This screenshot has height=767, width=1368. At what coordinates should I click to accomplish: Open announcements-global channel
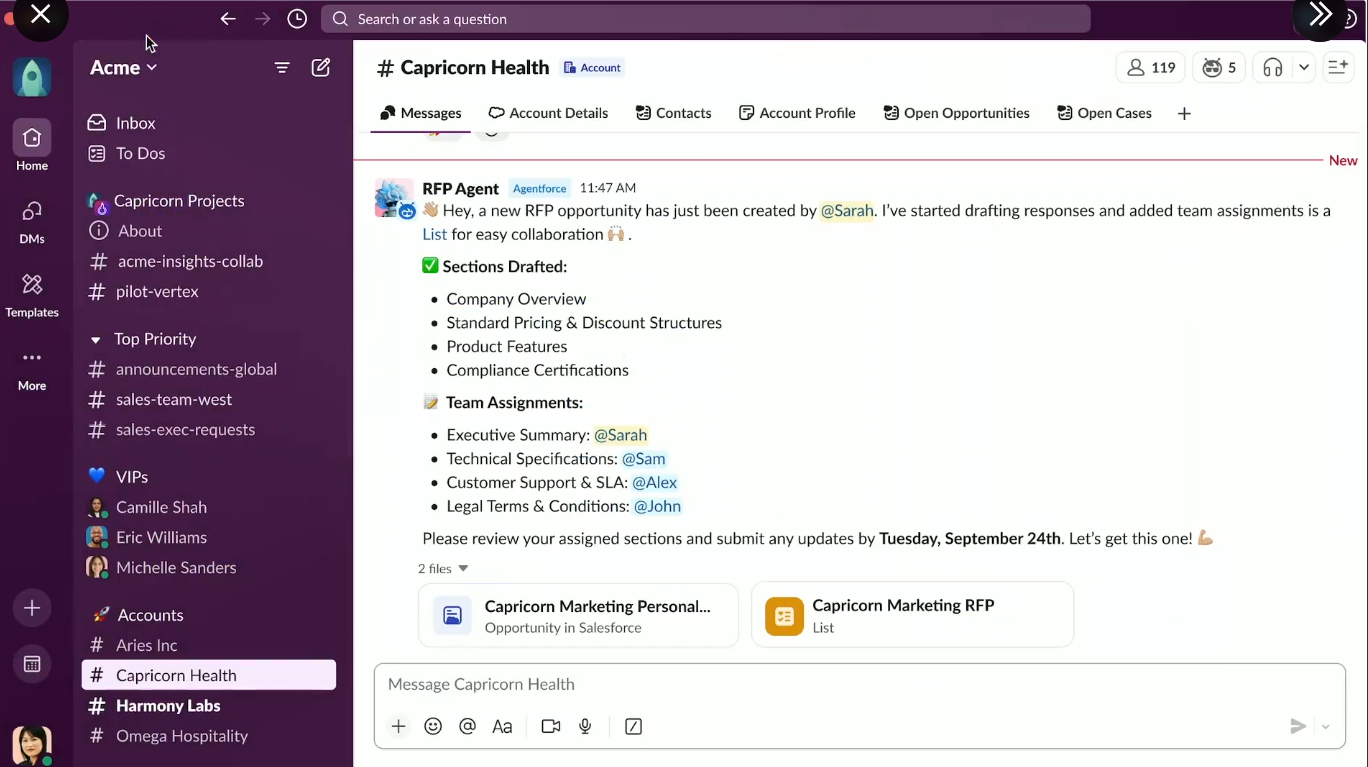tap(196, 369)
